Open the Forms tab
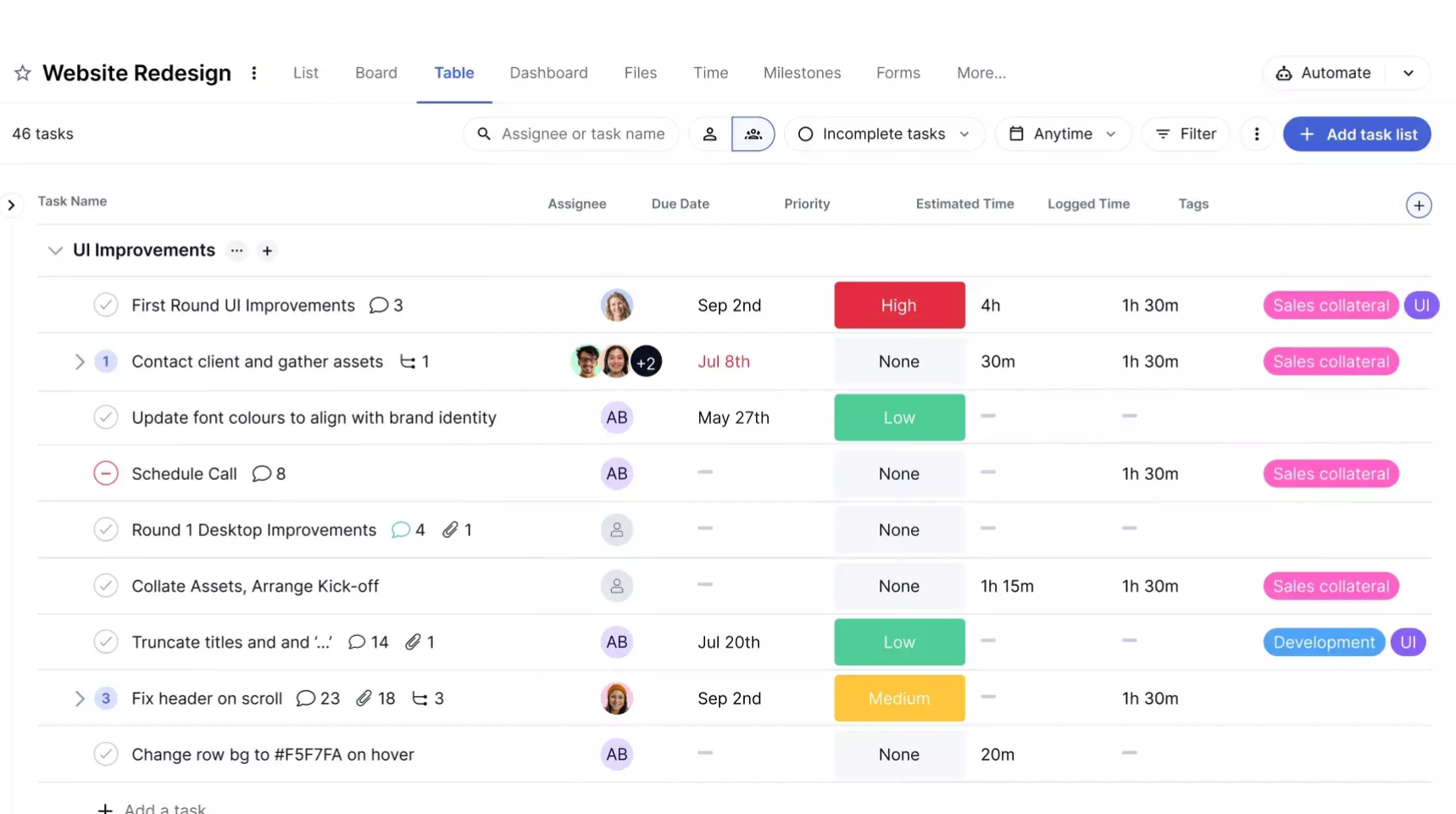Viewport: 1456px width, 814px height. click(898, 73)
